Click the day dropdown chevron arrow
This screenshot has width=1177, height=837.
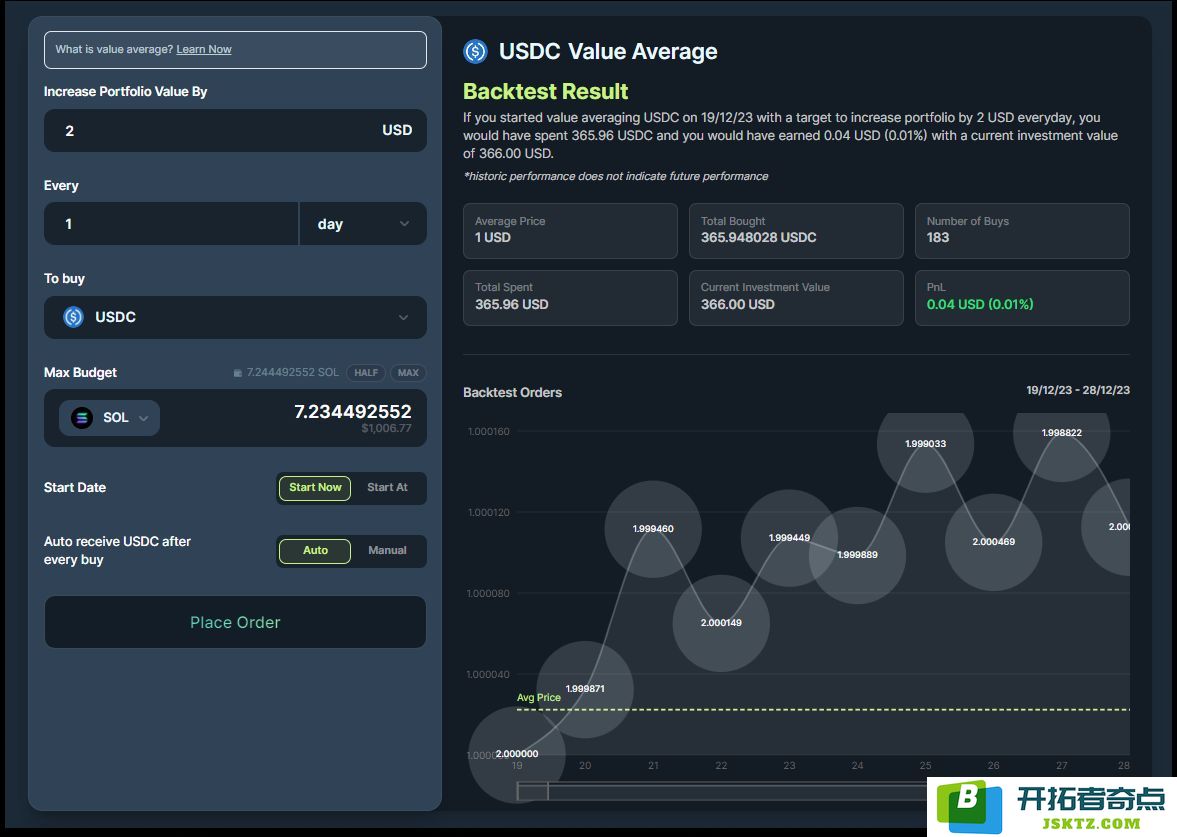(x=404, y=224)
